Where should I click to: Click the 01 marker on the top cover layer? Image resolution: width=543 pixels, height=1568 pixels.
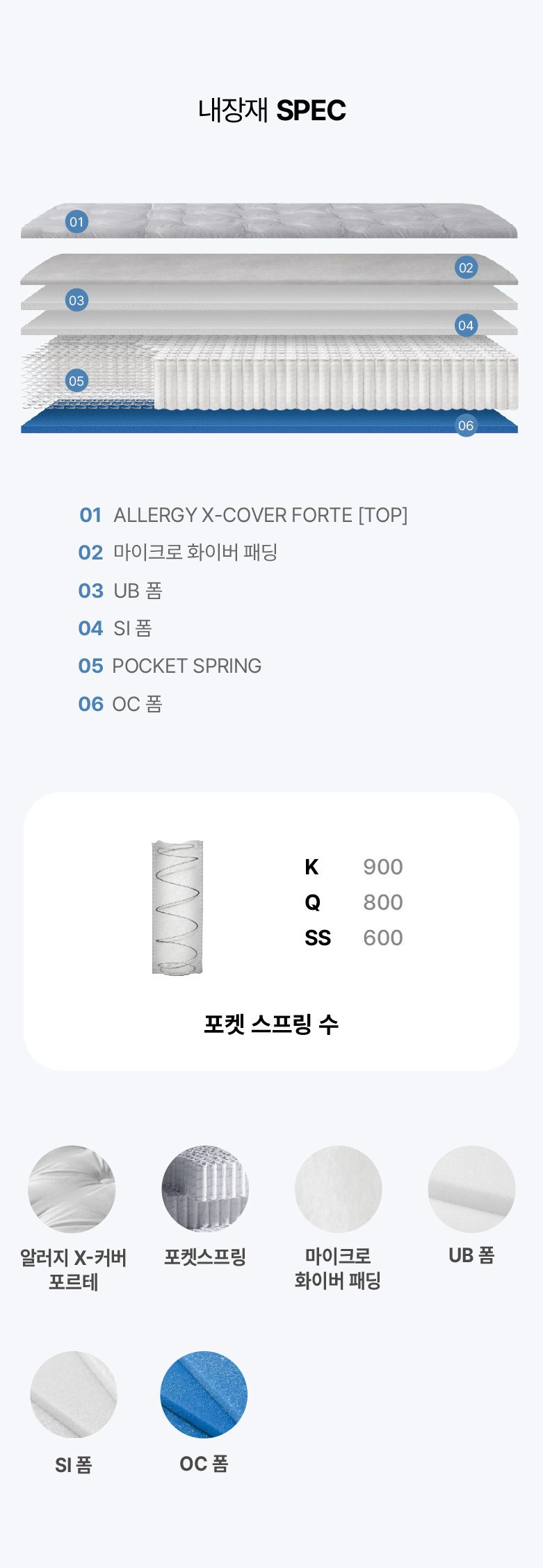[76, 222]
